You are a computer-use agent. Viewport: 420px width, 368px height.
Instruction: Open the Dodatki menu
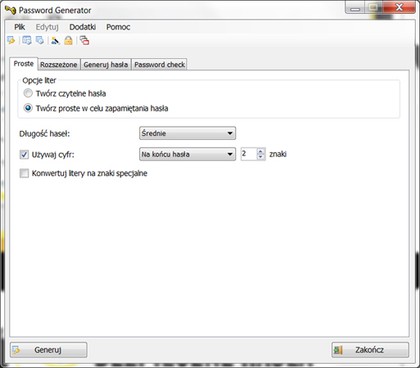(x=83, y=27)
